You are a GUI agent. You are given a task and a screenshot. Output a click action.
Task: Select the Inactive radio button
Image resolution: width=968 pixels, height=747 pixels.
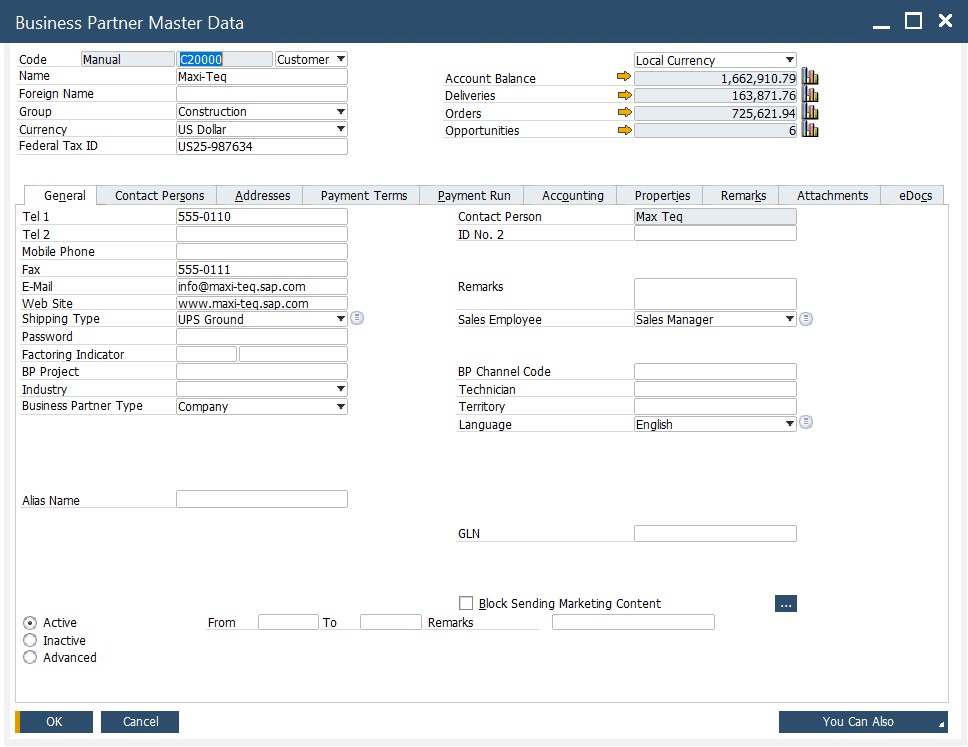coord(30,640)
